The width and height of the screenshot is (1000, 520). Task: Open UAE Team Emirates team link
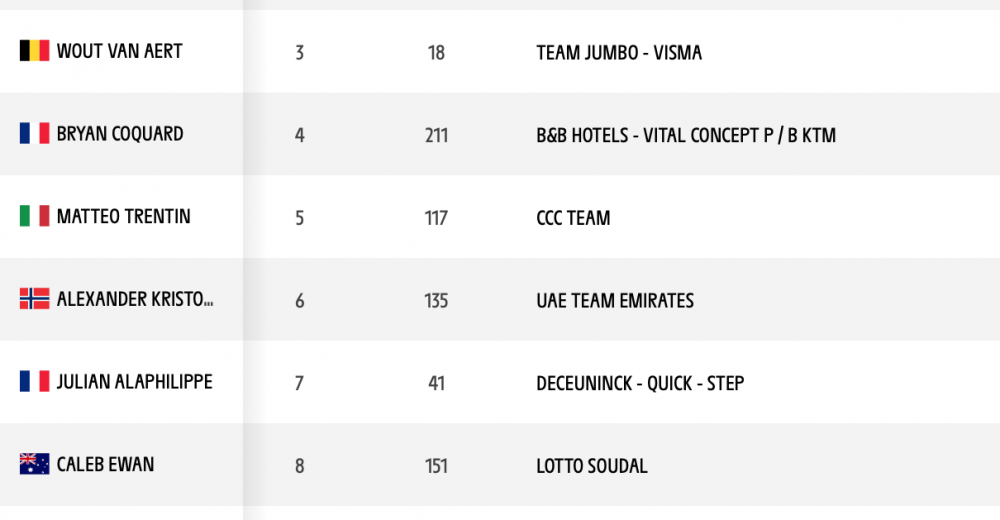tap(615, 301)
